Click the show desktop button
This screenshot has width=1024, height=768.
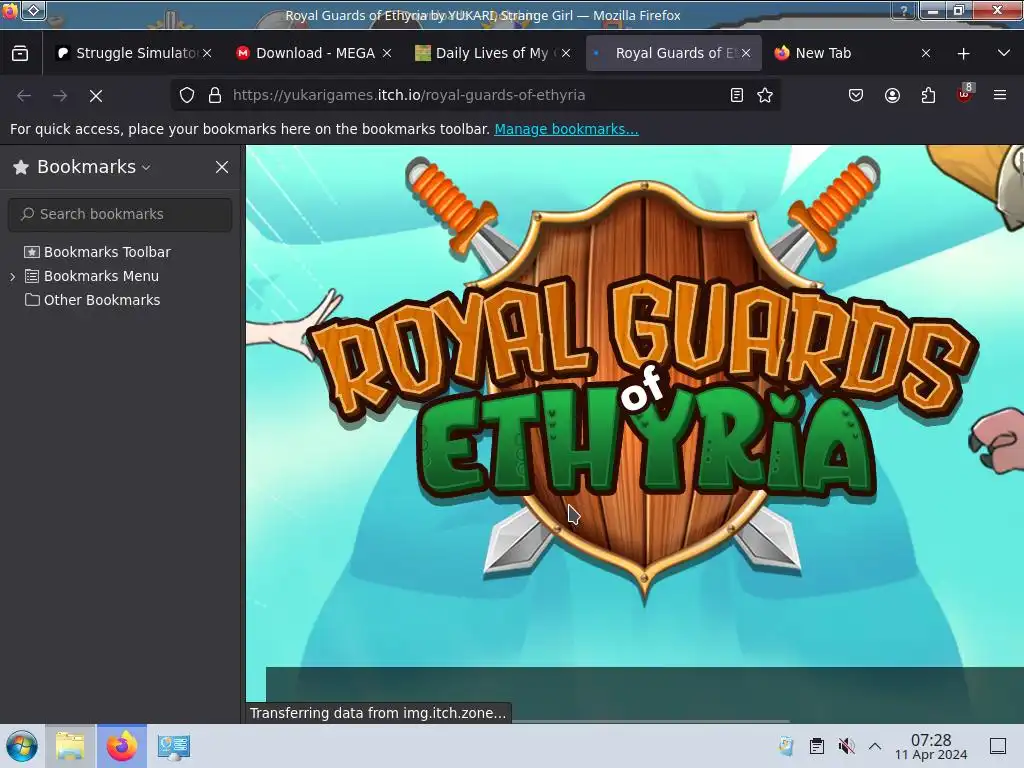pos(998,746)
